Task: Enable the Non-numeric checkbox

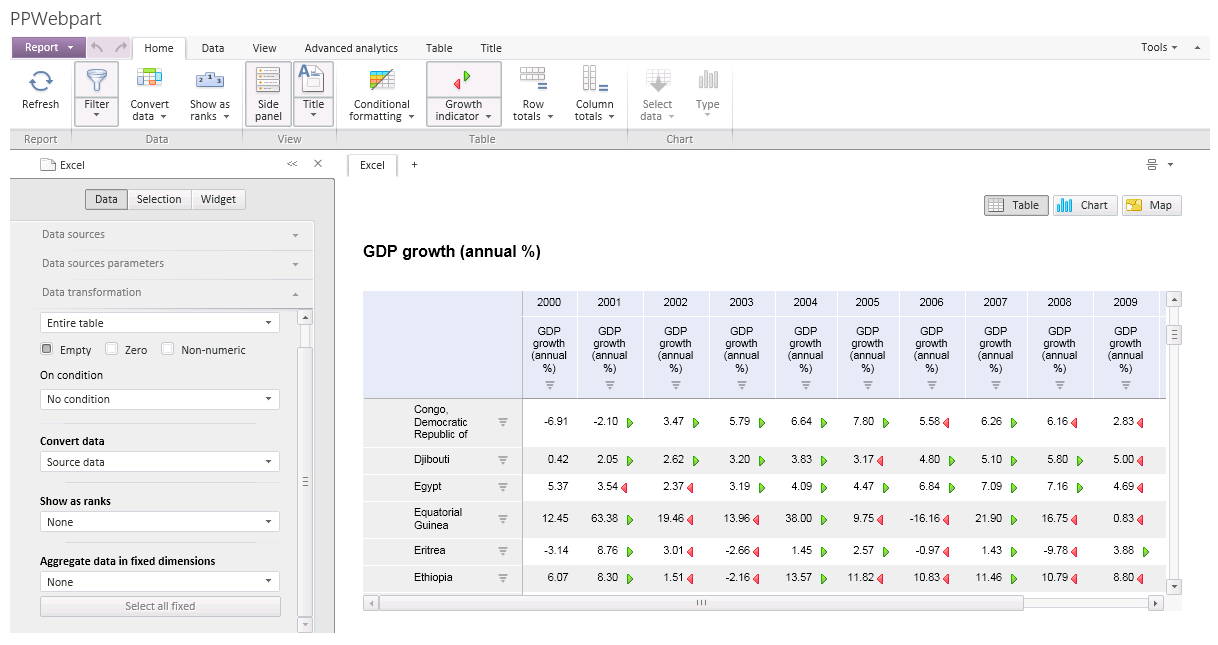Action: 168,349
